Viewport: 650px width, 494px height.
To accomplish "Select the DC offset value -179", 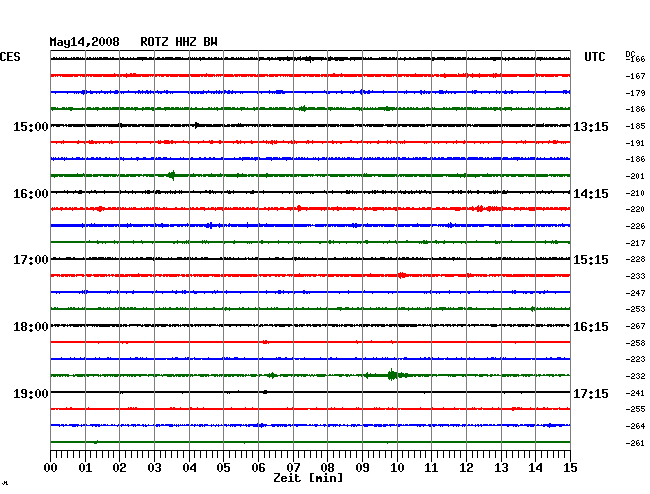I will (x=635, y=93).
